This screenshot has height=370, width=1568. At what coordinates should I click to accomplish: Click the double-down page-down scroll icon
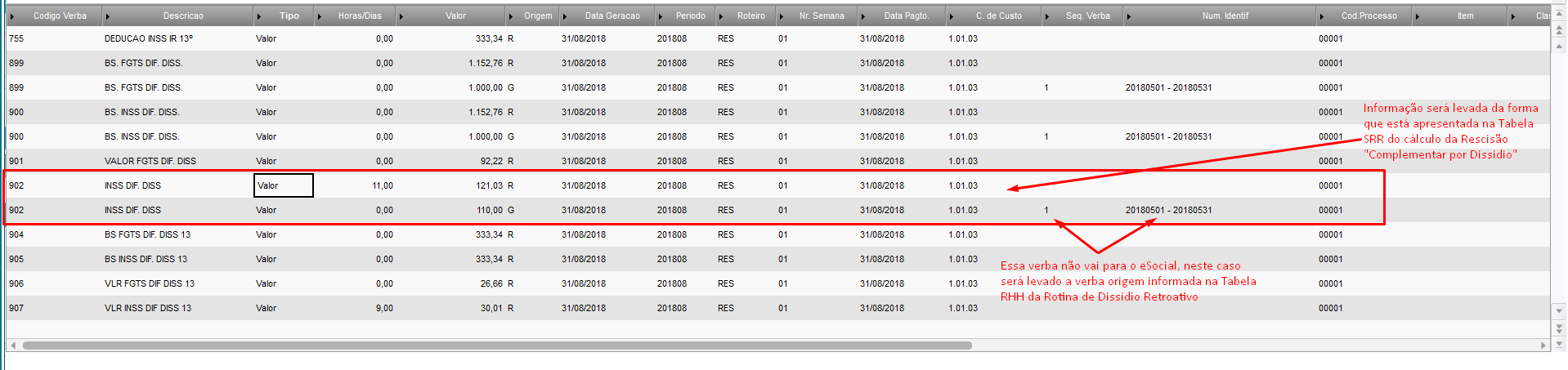[1559, 328]
